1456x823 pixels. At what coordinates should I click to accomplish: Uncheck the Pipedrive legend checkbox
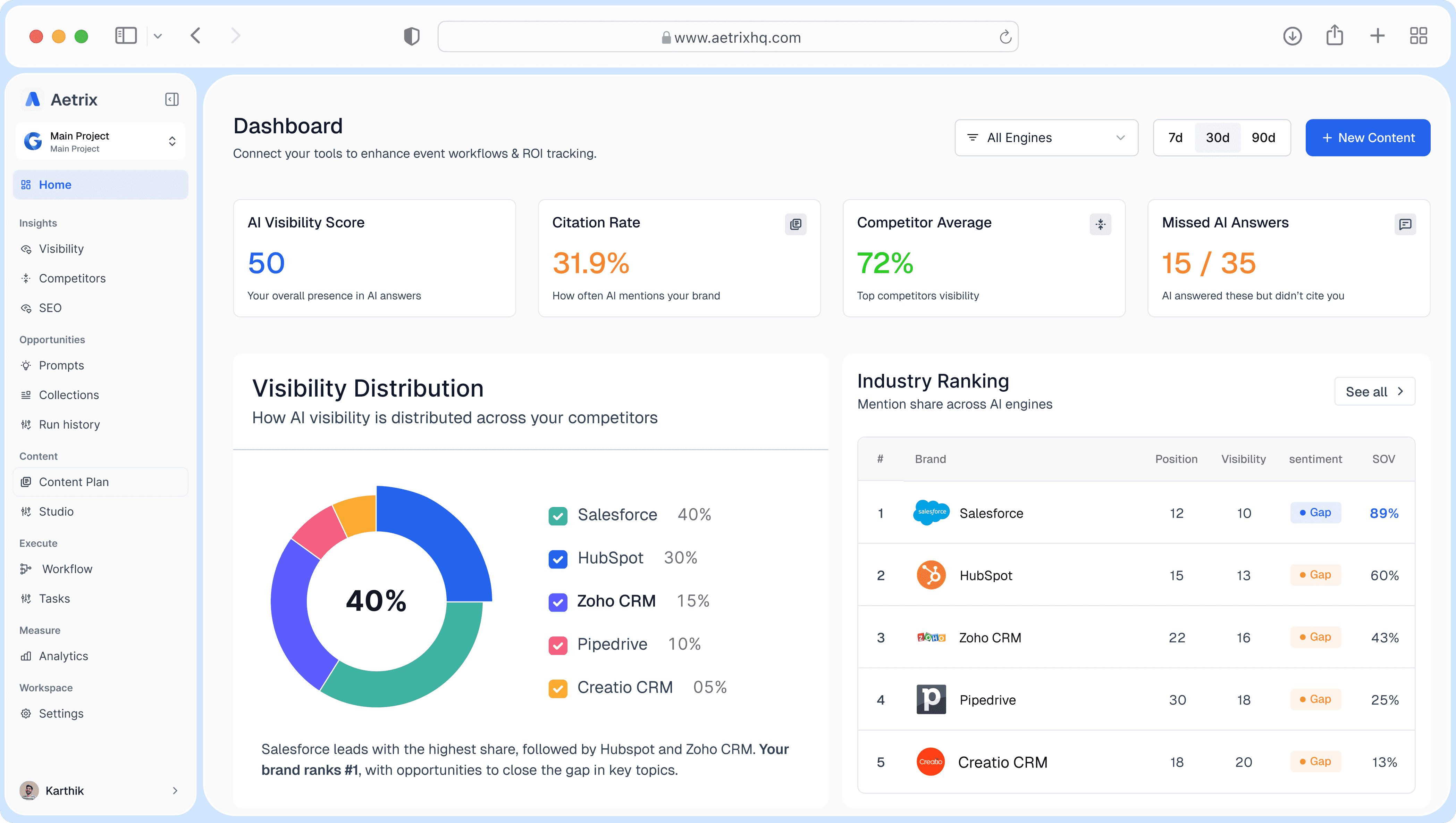coord(558,645)
